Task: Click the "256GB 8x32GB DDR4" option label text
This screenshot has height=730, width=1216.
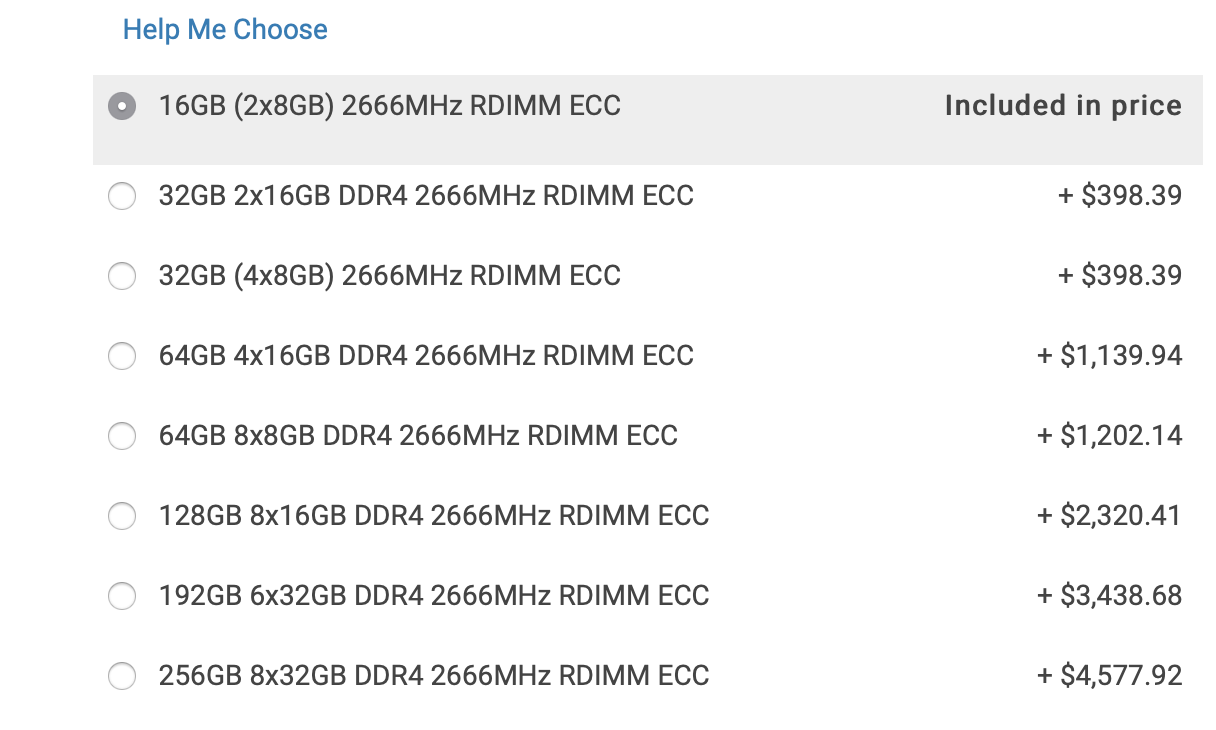Action: (x=434, y=676)
